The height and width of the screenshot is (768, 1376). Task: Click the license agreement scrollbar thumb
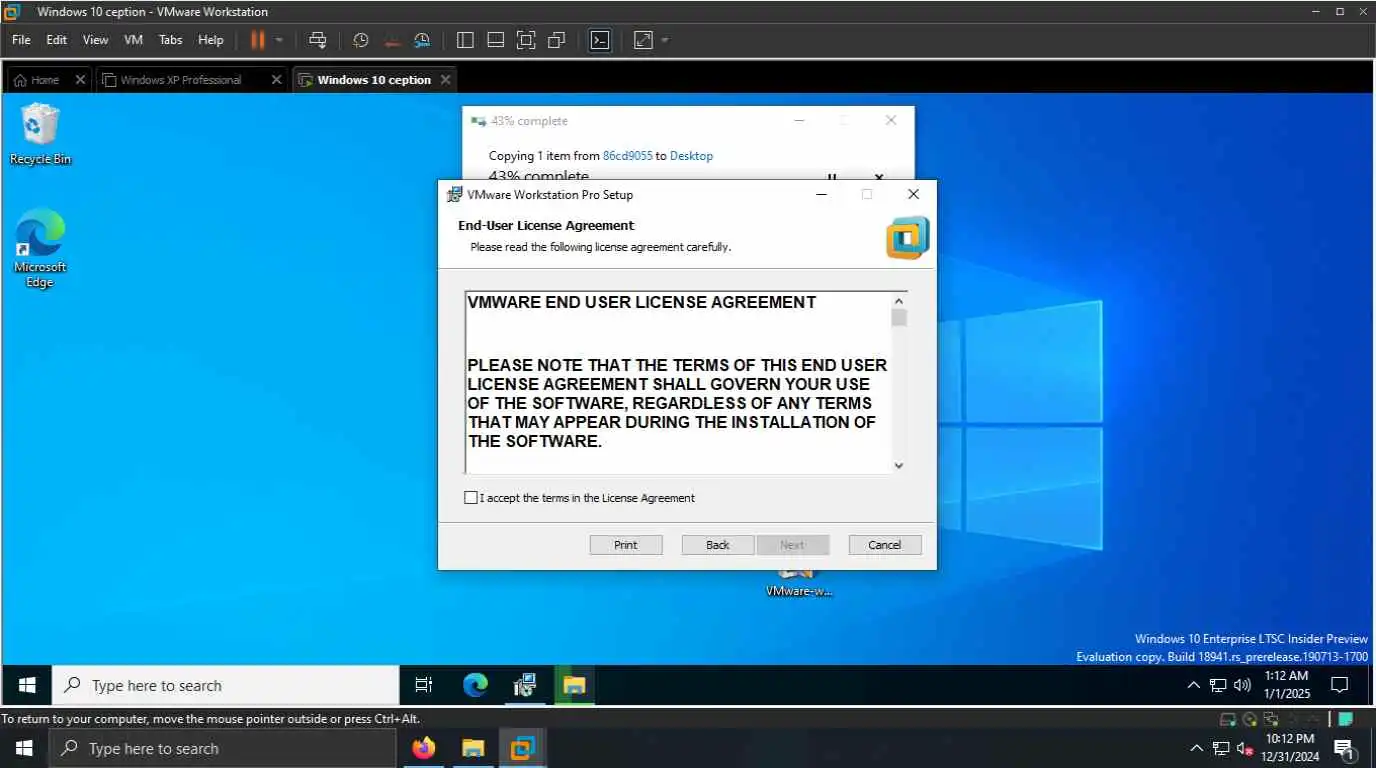(898, 318)
